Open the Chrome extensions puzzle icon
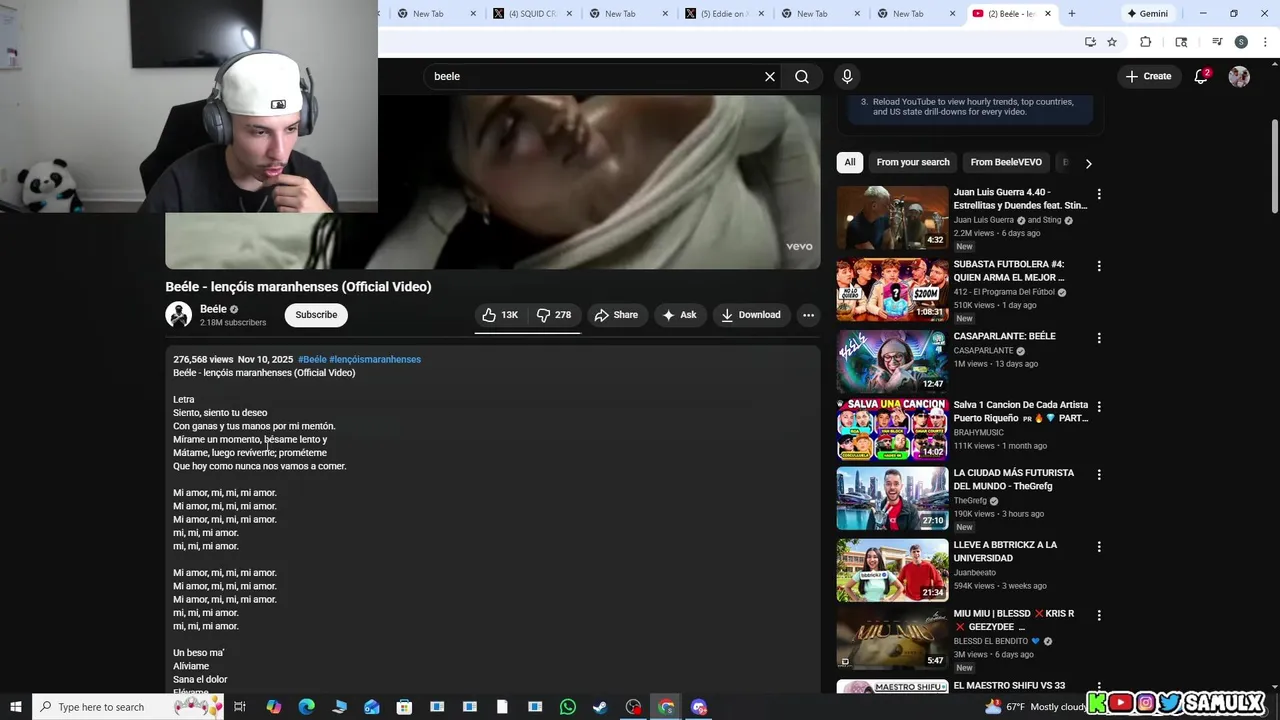1280x720 pixels. point(1146,42)
